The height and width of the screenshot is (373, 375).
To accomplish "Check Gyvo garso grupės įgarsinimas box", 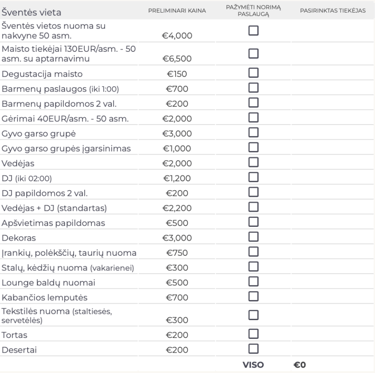I will tap(253, 147).
